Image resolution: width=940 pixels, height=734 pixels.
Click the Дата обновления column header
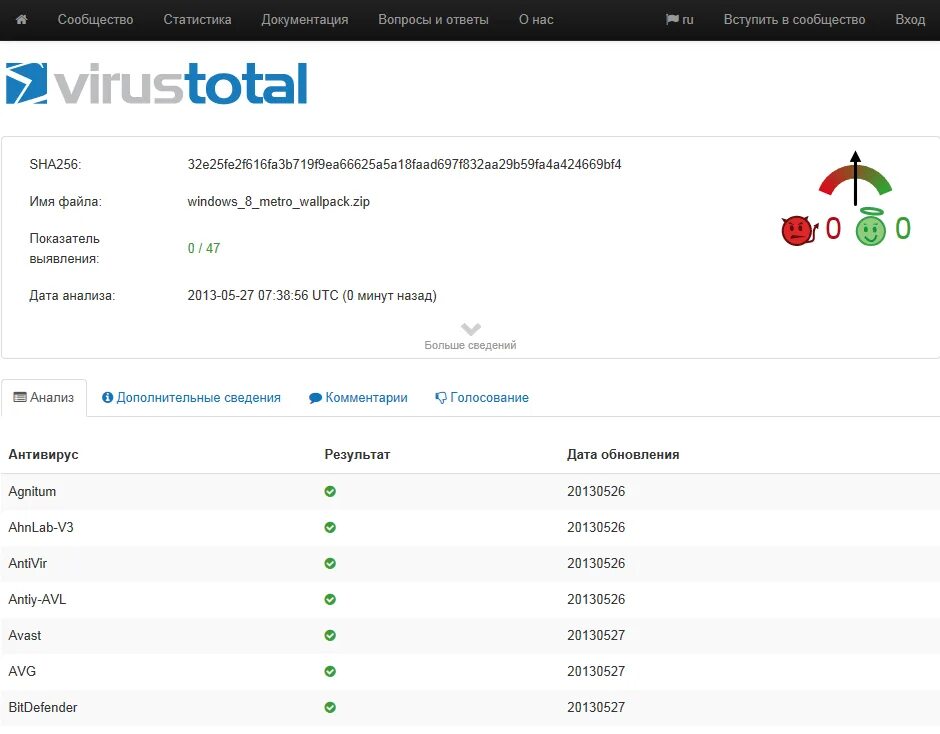623,455
